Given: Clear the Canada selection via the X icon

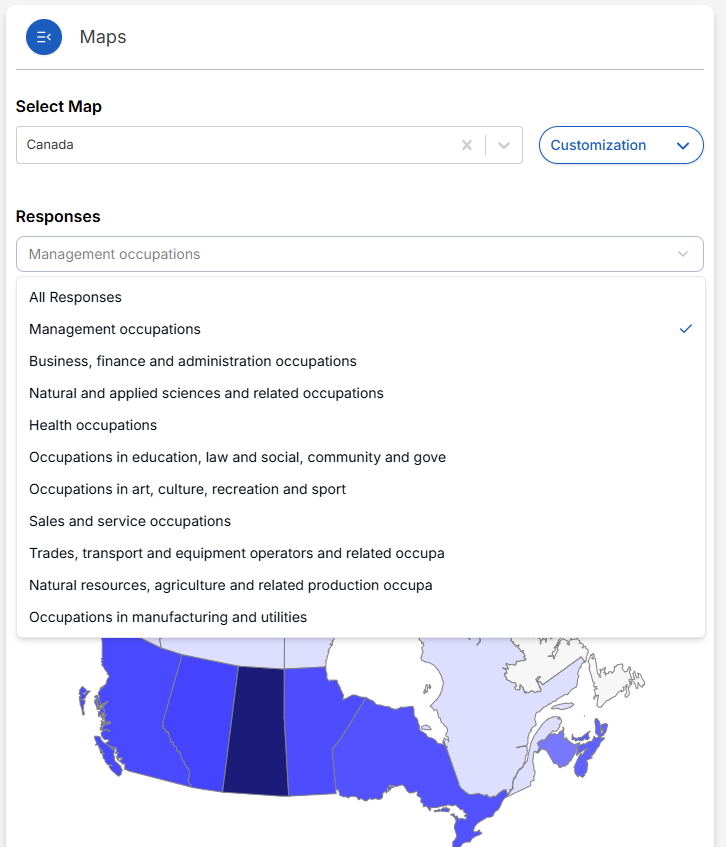Looking at the screenshot, I should pos(467,145).
